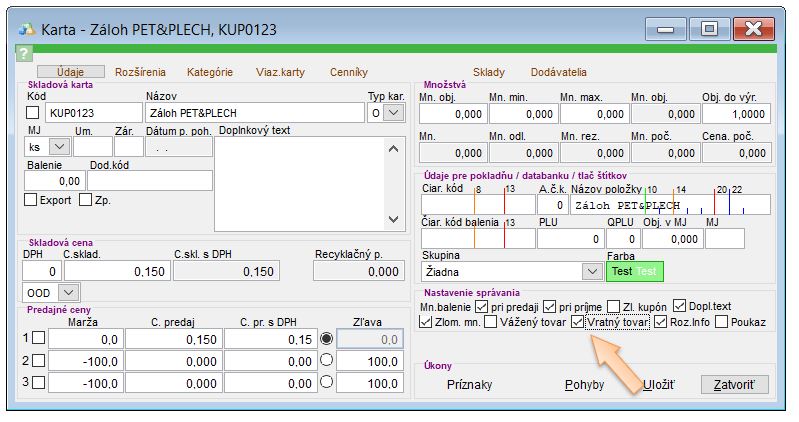Screen dimensions: 799x422
Task: Click the green Farba Test color swatch
Action: [635, 271]
